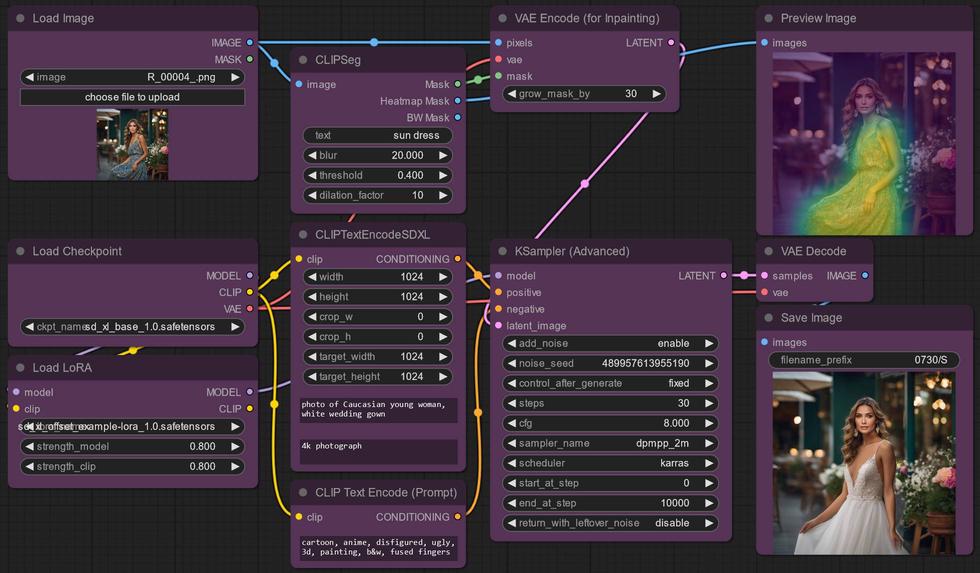Screen dimensions: 980x573
Task: Open the image file selector R_00004_.png
Action: pos(132,77)
